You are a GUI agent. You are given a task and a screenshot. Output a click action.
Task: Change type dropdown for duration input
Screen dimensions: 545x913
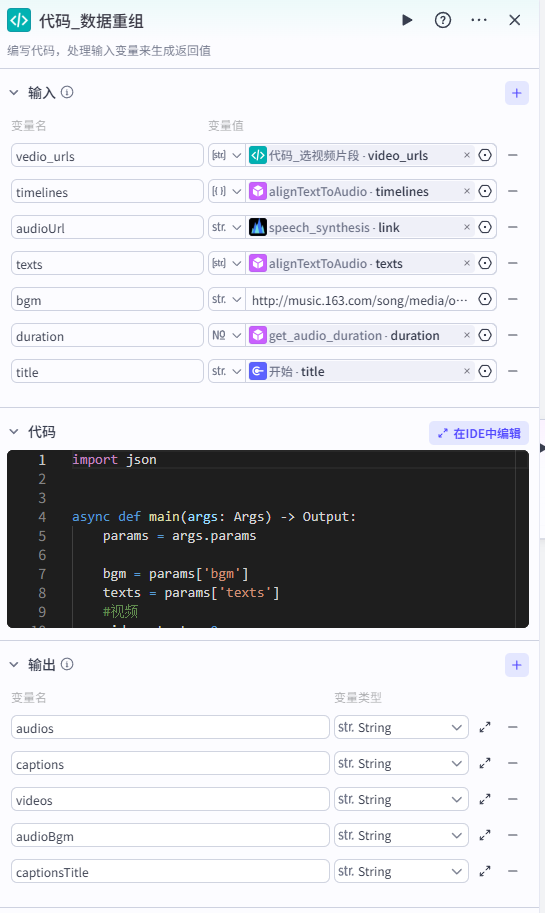227,335
